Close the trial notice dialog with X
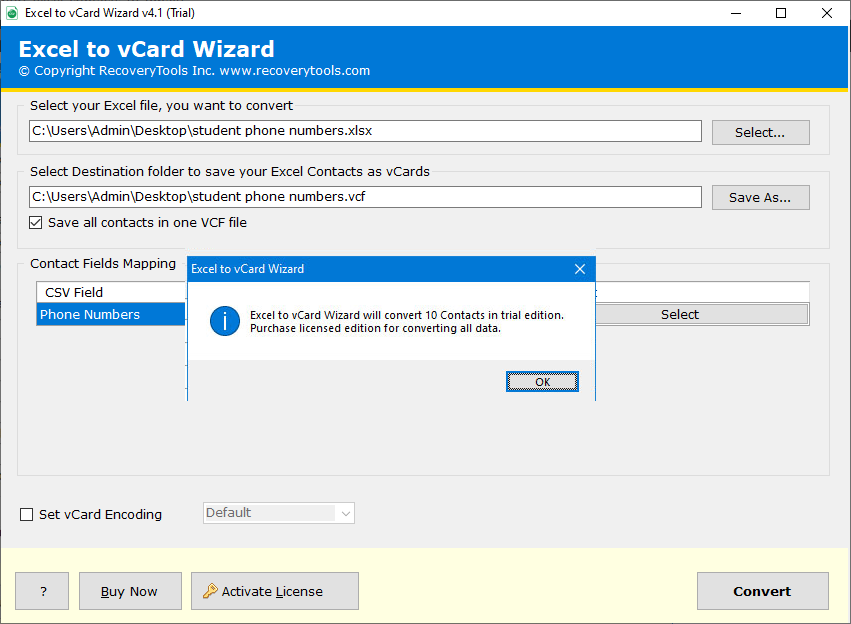Screen dimensions: 851x624 580,269
